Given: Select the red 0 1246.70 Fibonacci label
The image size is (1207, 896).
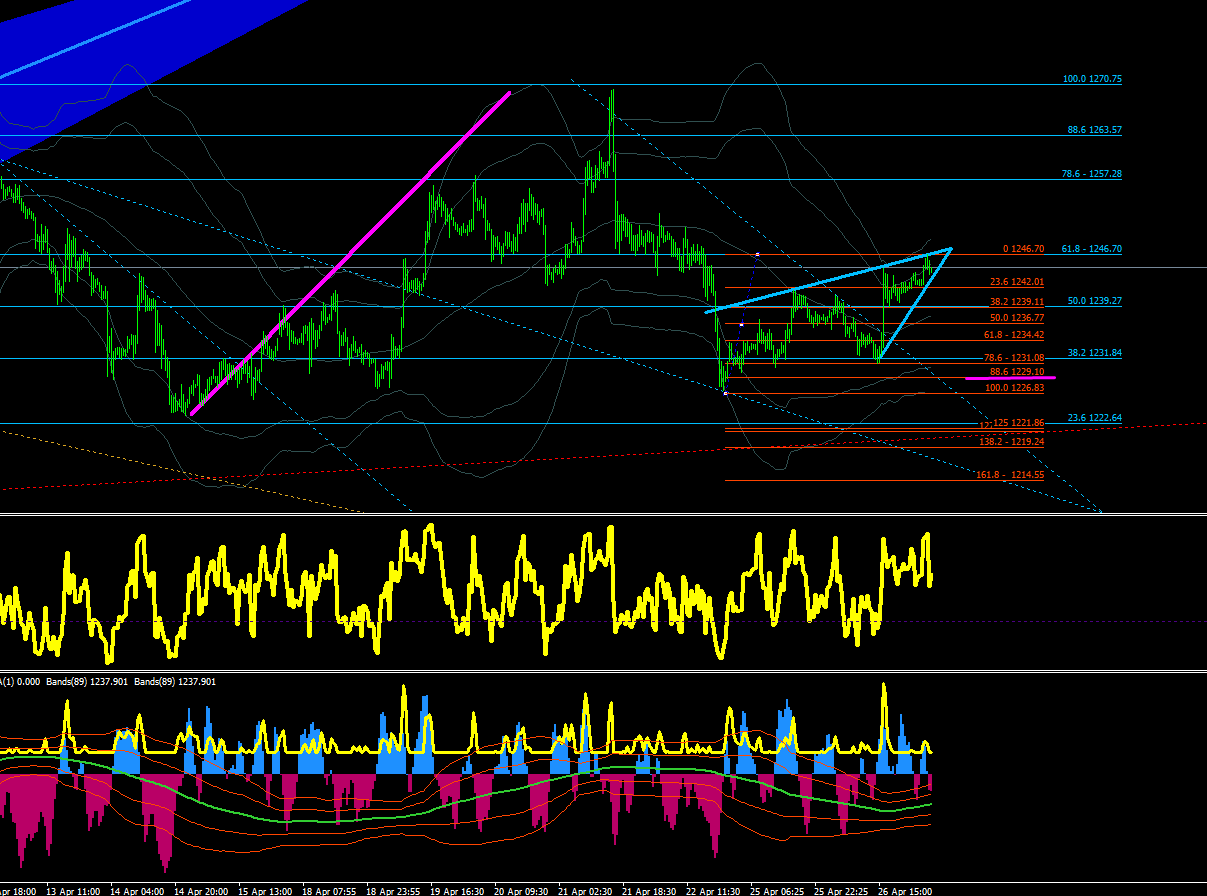Looking at the screenshot, I should click(x=1023, y=249).
